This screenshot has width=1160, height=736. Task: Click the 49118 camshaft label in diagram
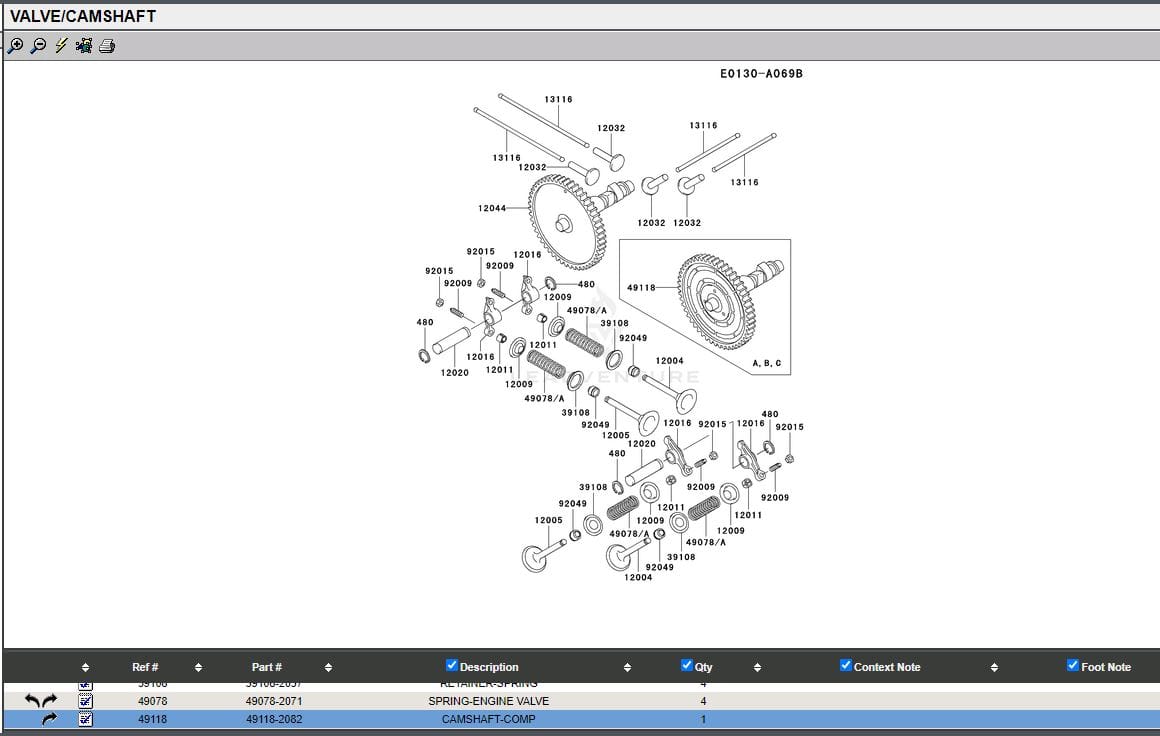point(641,288)
